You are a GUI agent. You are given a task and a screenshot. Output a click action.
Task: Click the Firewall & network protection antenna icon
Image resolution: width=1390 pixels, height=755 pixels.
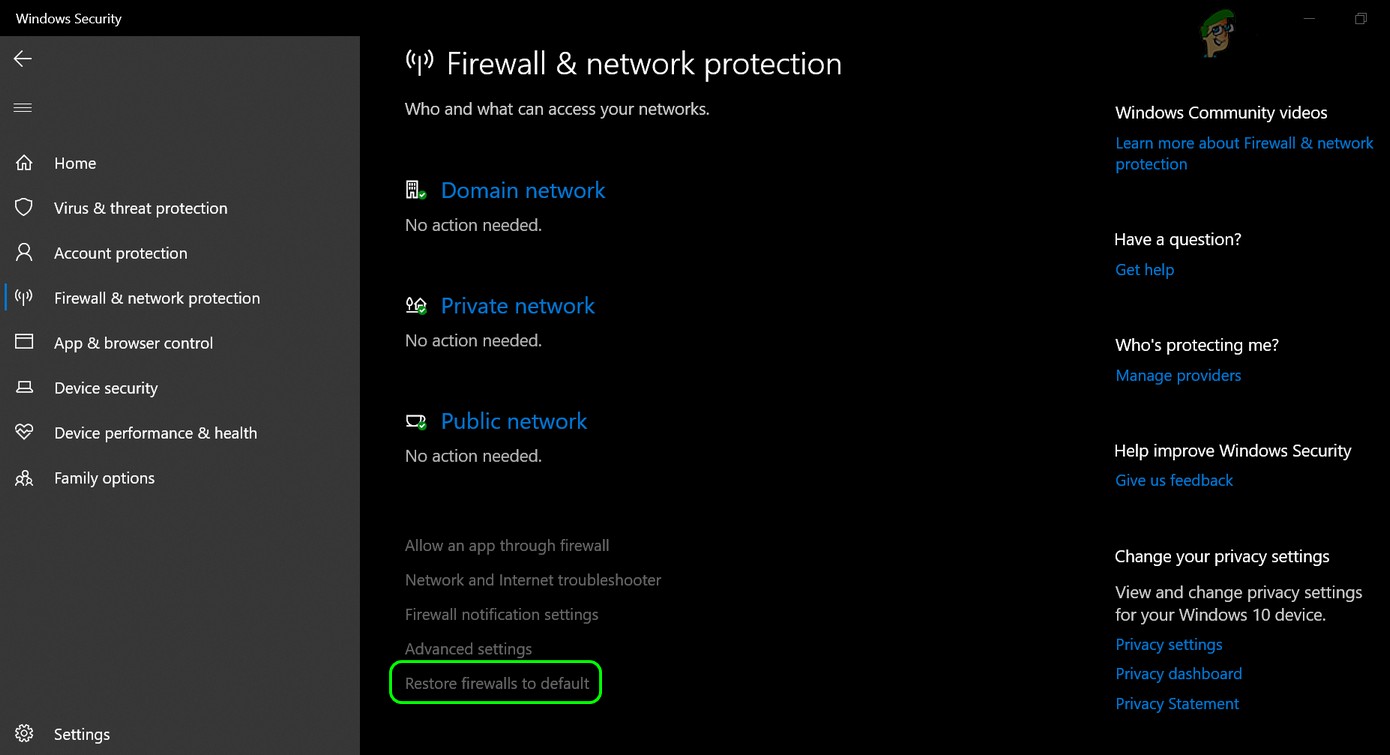tap(24, 297)
